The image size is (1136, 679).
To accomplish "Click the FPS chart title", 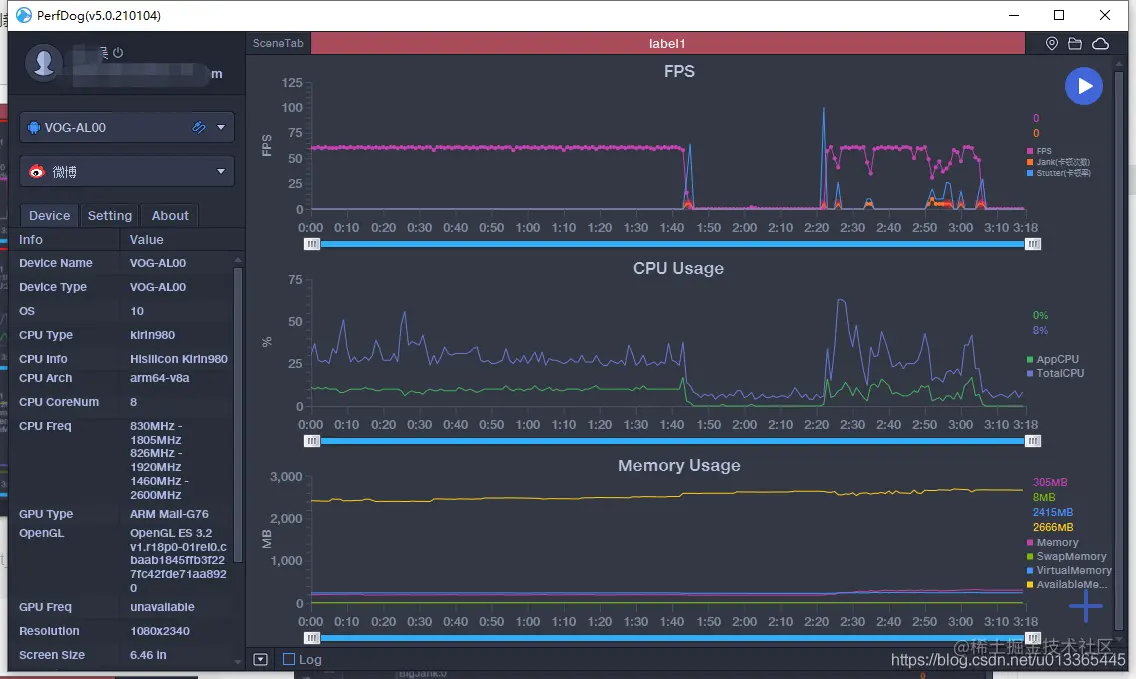I will point(679,71).
